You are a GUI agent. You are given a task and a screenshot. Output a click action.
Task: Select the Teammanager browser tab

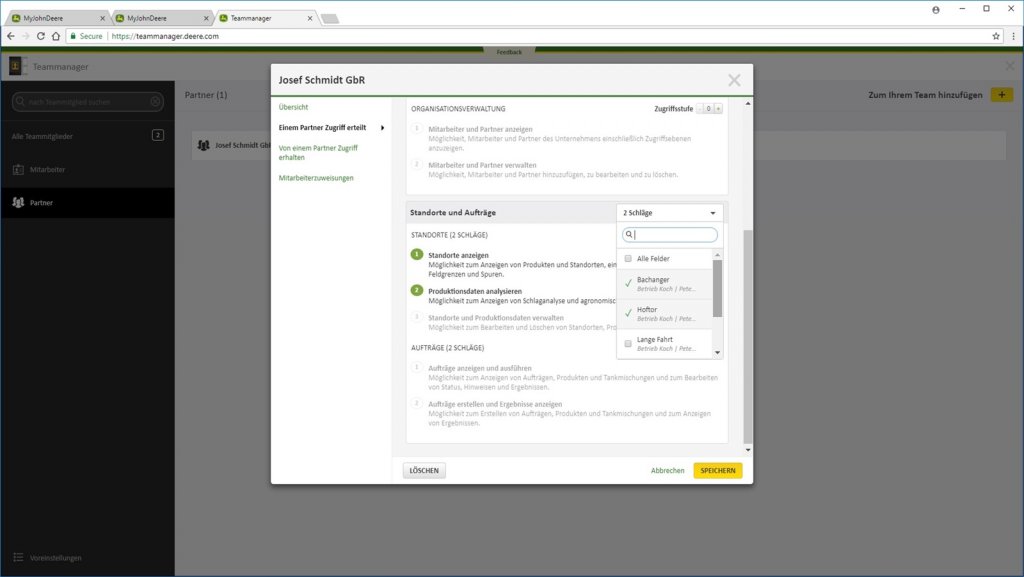[x=266, y=18]
